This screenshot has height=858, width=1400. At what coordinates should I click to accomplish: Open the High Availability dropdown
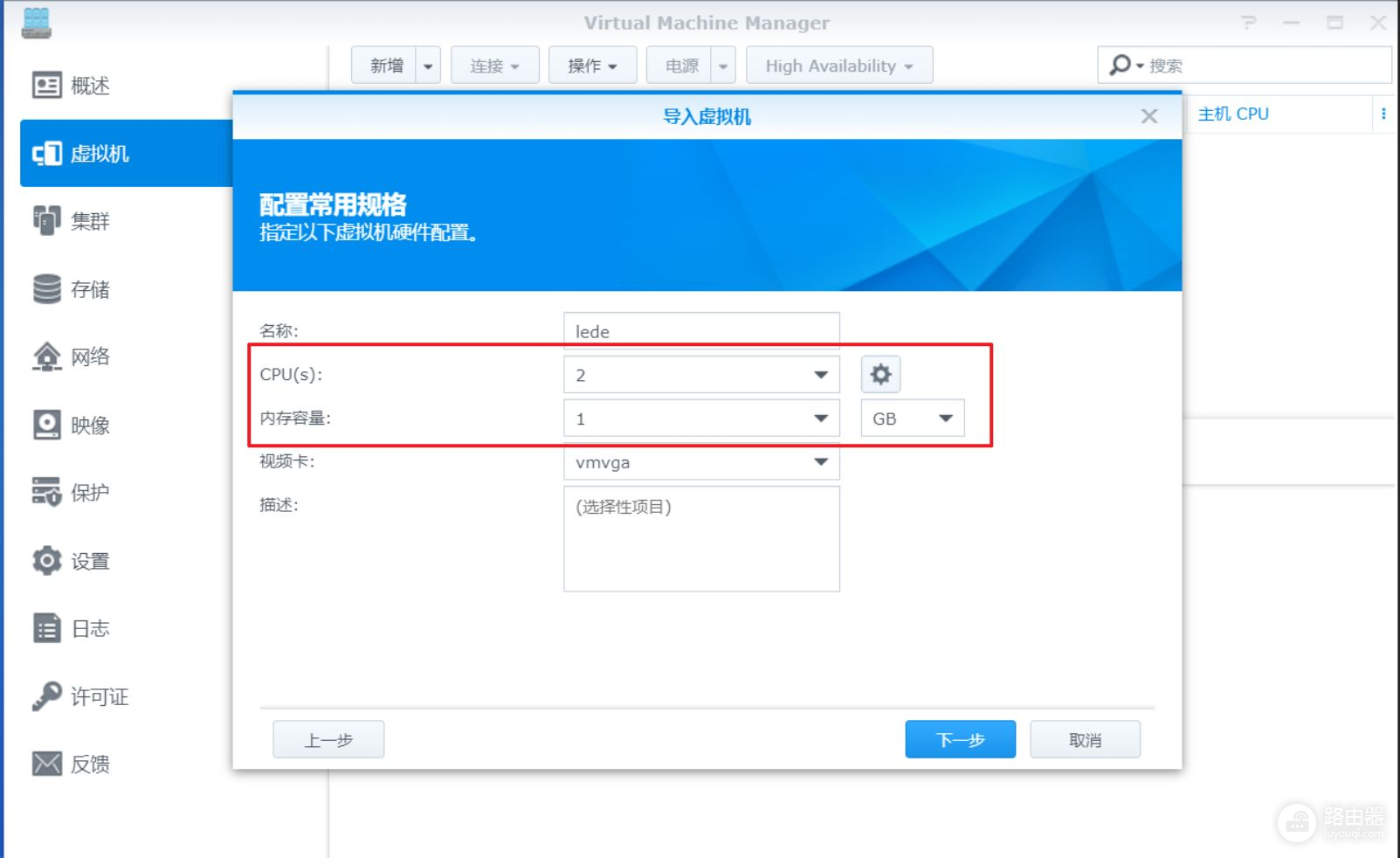[839, 66]
